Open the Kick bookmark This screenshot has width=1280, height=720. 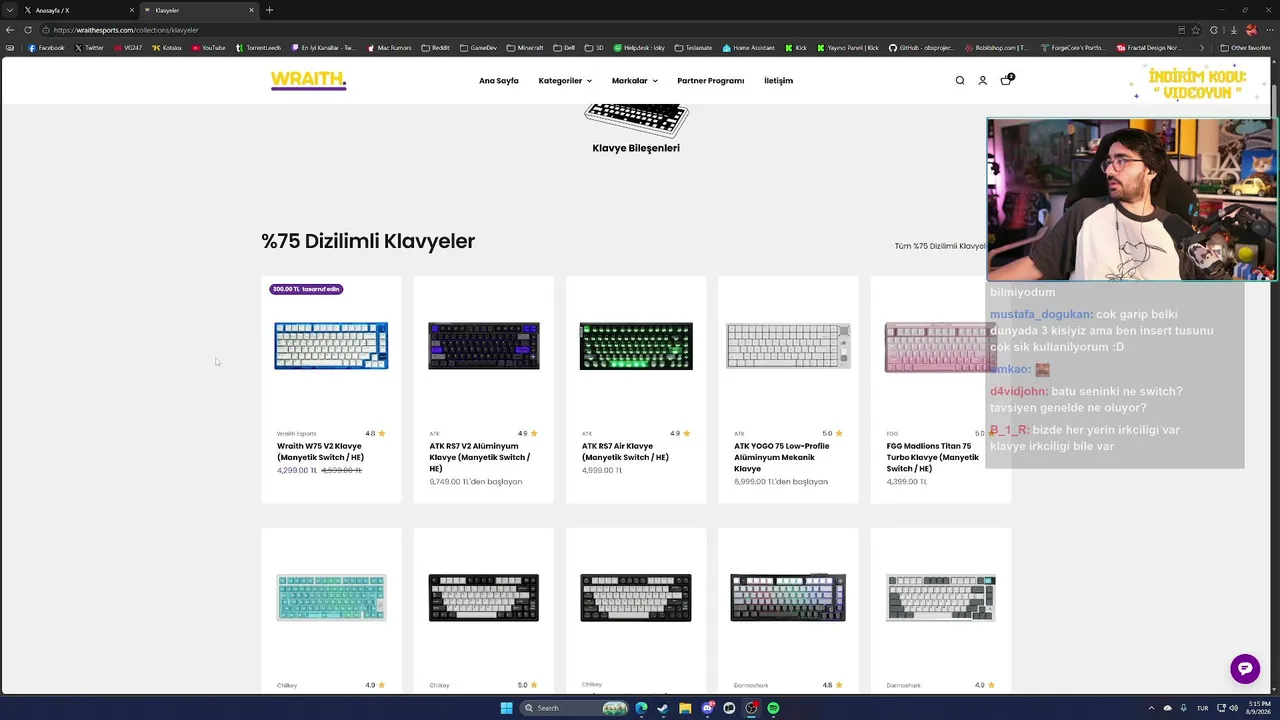click(x=795, y=48)
